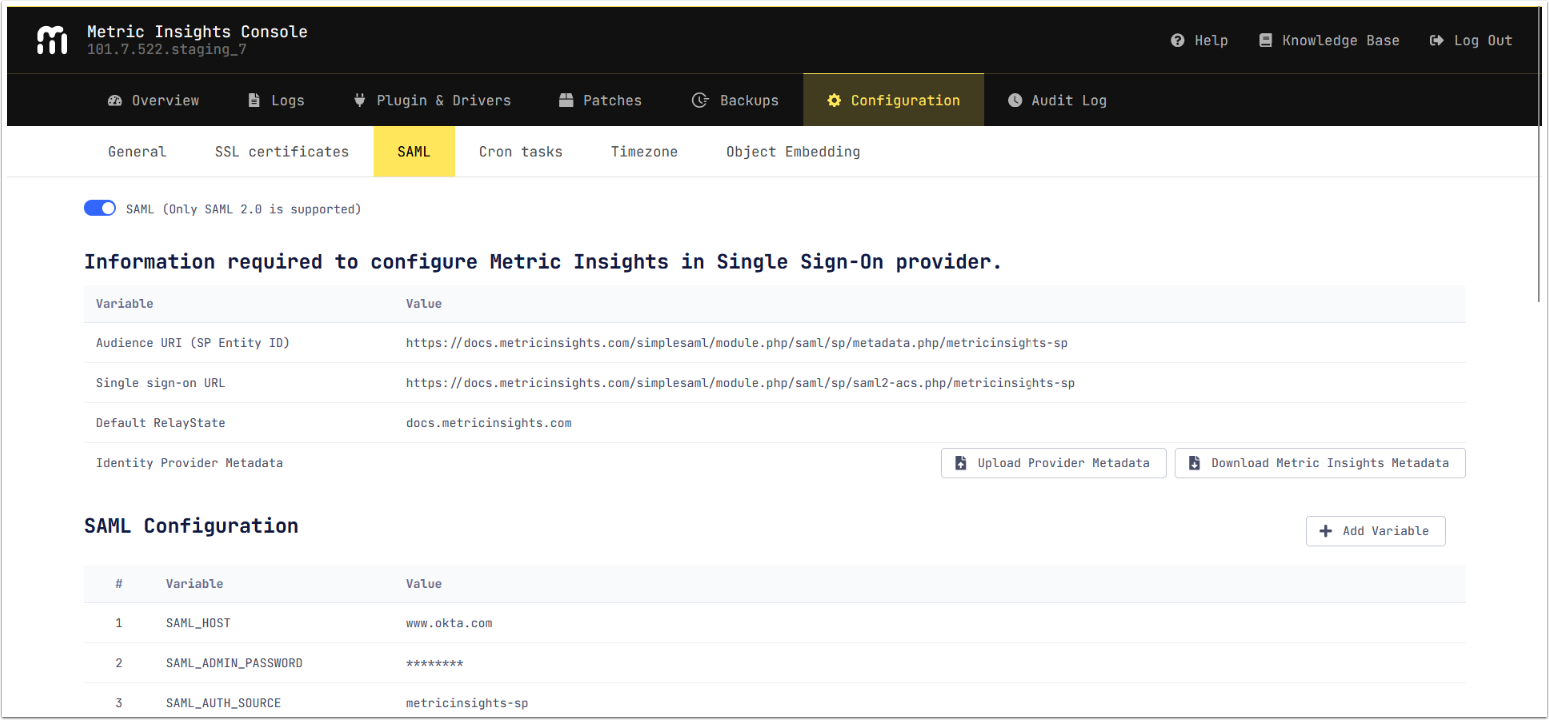Open Help via the question mark icon

click(1178, 41)
